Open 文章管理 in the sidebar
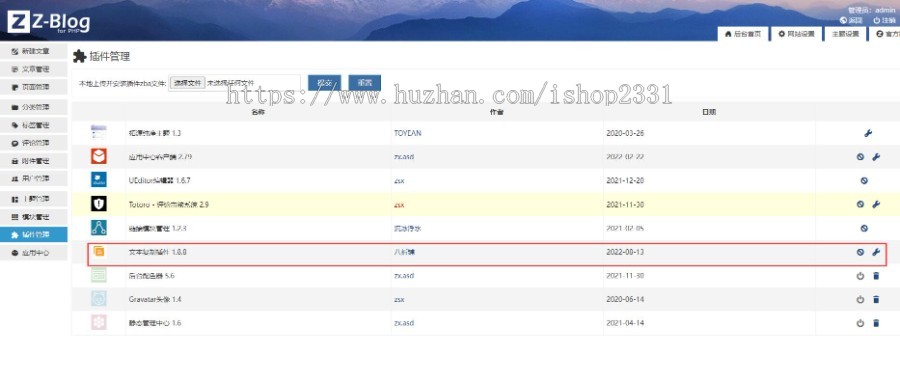 (x=34, y=69)
